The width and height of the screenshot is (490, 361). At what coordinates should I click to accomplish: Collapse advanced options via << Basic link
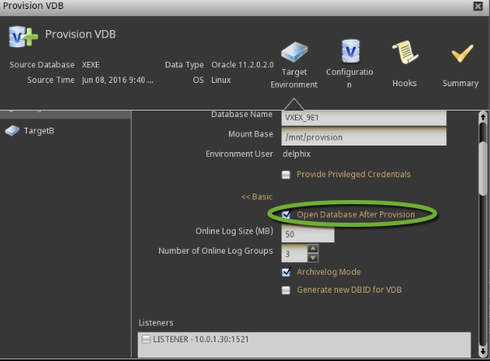(257, 197)
